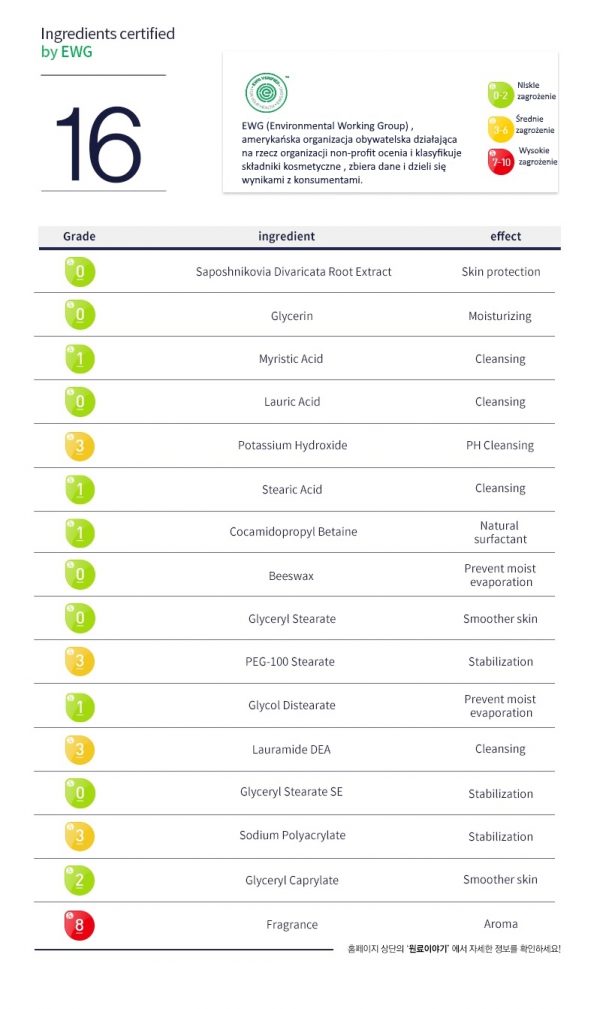This screenshot has height=1009, width=600.
Task: Click the green 0-2 low hazard badge
Action: tap(500, 93)
